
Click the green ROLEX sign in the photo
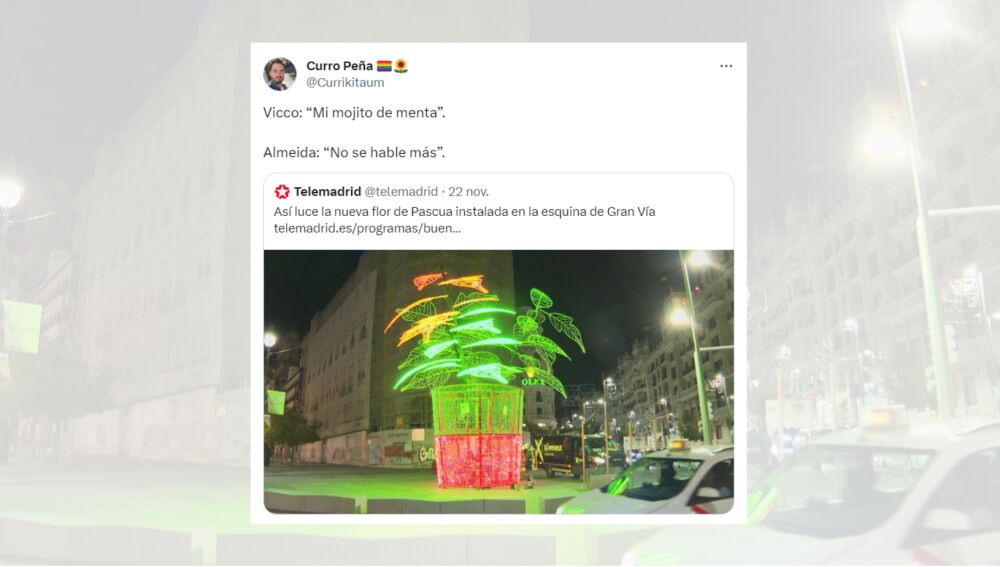533,381
